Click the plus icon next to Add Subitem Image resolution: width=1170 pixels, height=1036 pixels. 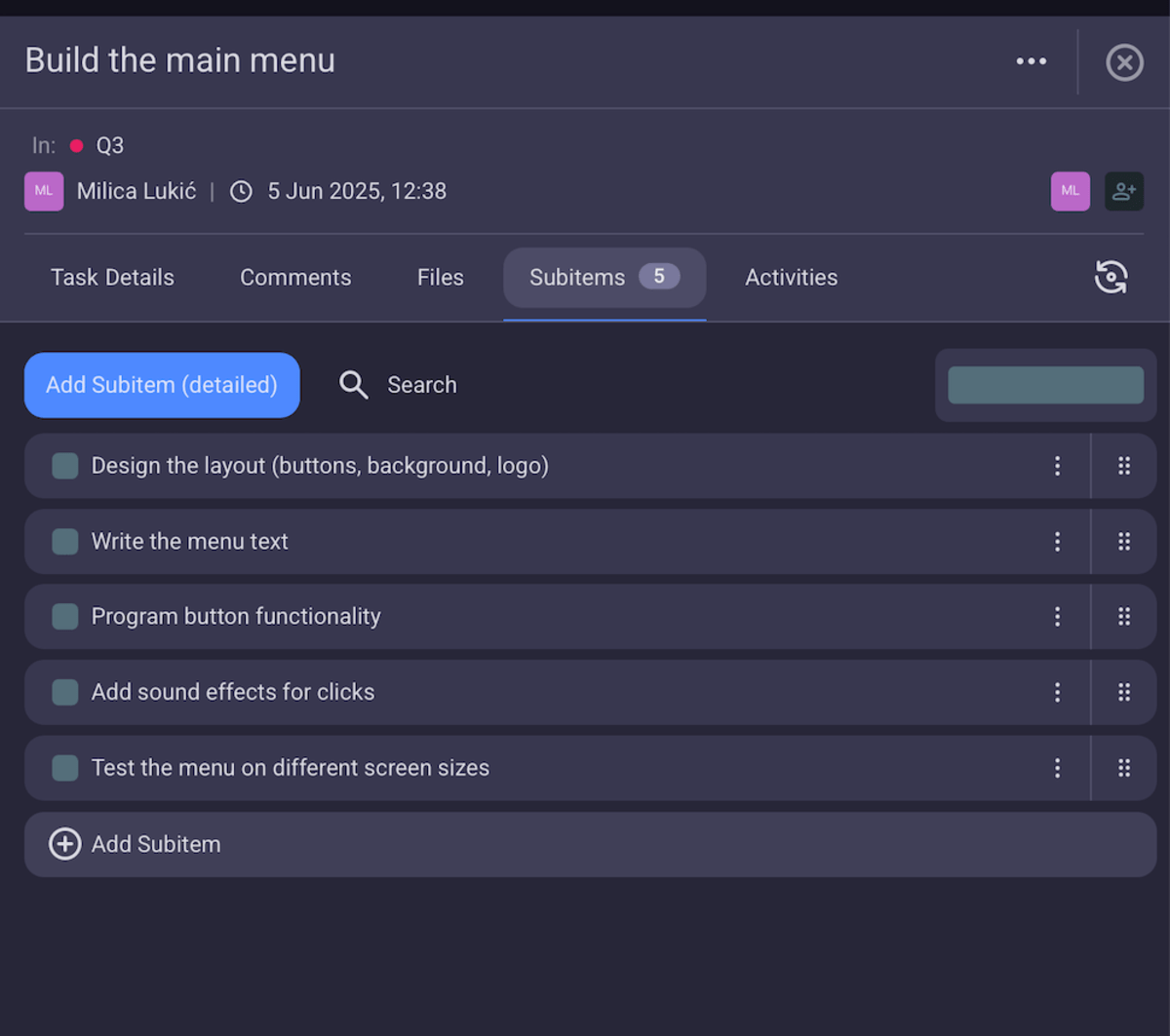[64, 844]
